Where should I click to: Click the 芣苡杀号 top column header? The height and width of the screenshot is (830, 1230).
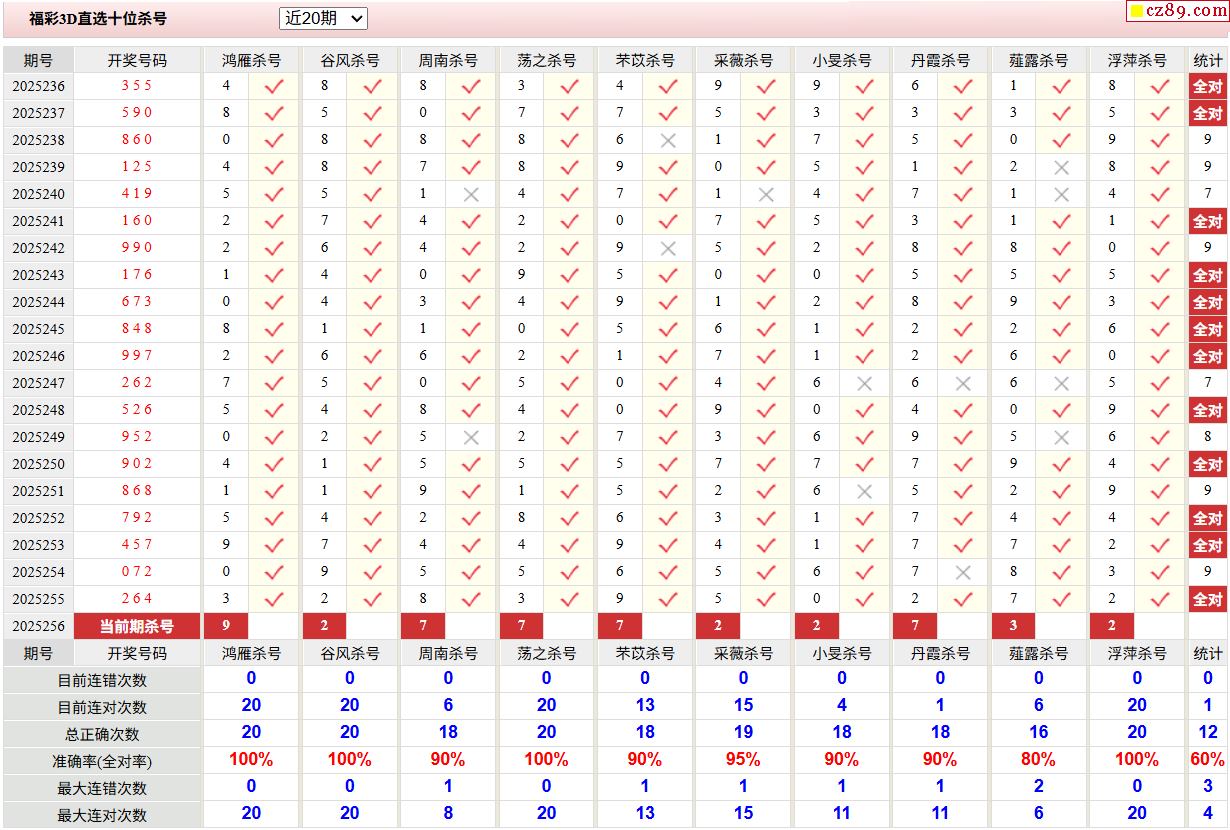click(x=645, y=60)
